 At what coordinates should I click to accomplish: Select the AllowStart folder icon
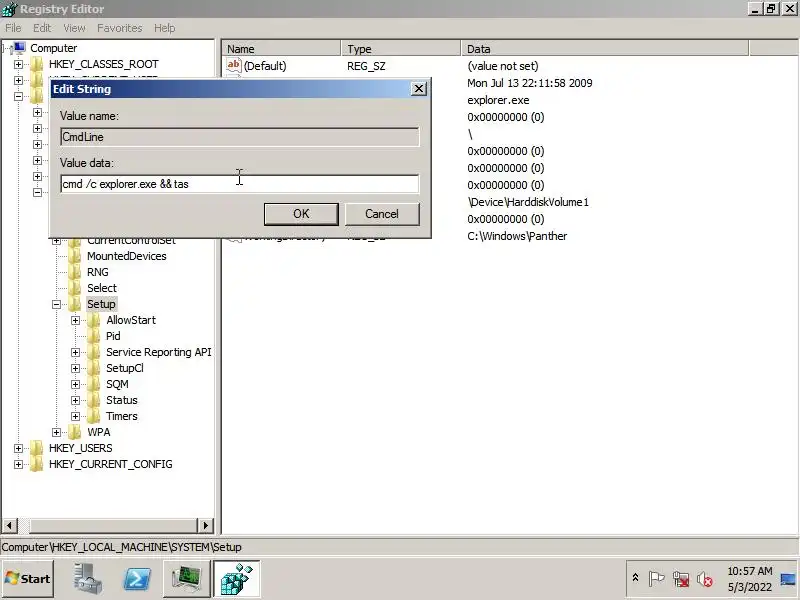tap(94, 320)
